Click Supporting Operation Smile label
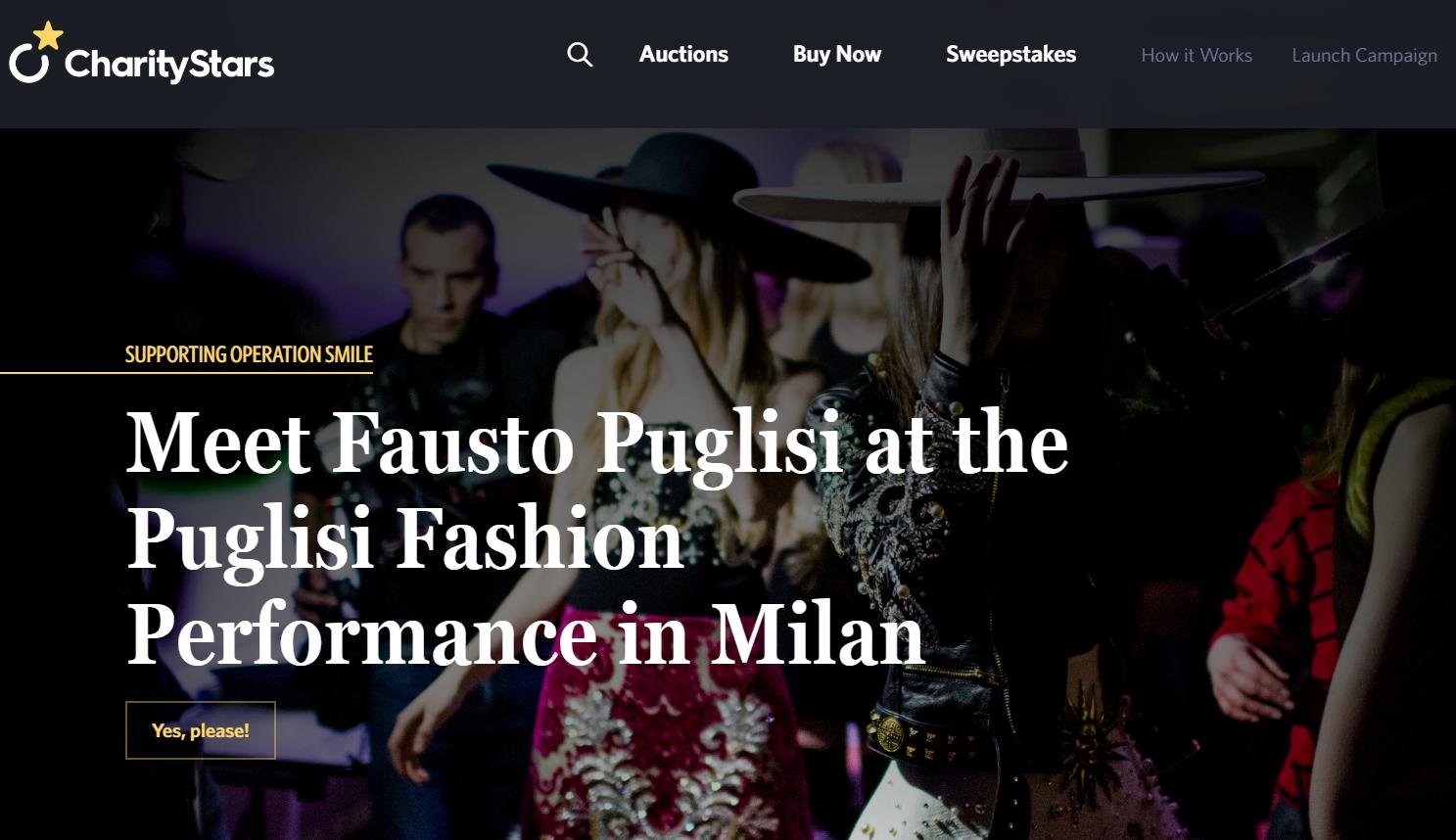1456x840 pixels. [x=249, y=354]
